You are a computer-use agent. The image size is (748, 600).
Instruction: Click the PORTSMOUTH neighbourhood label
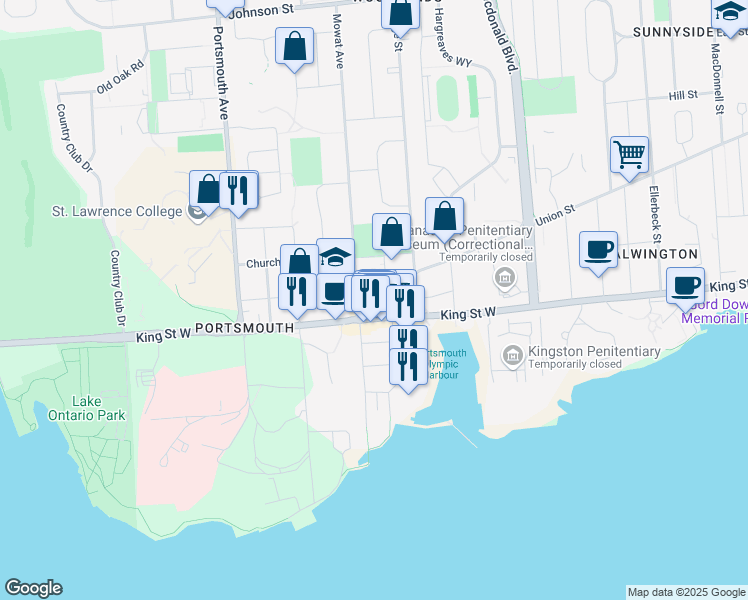point(245,328)
